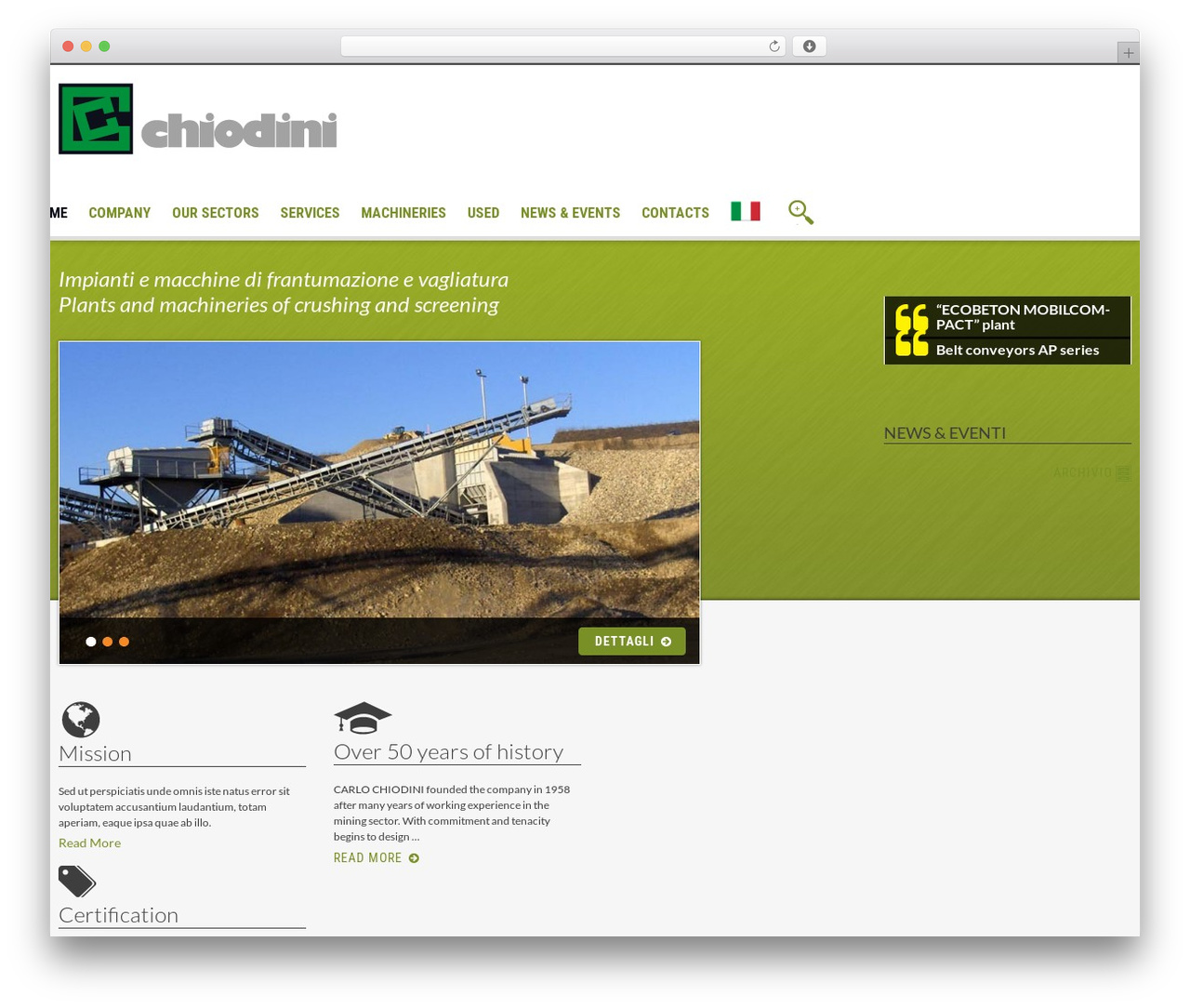Click Over 50 years of history heading

coord(448,752)
